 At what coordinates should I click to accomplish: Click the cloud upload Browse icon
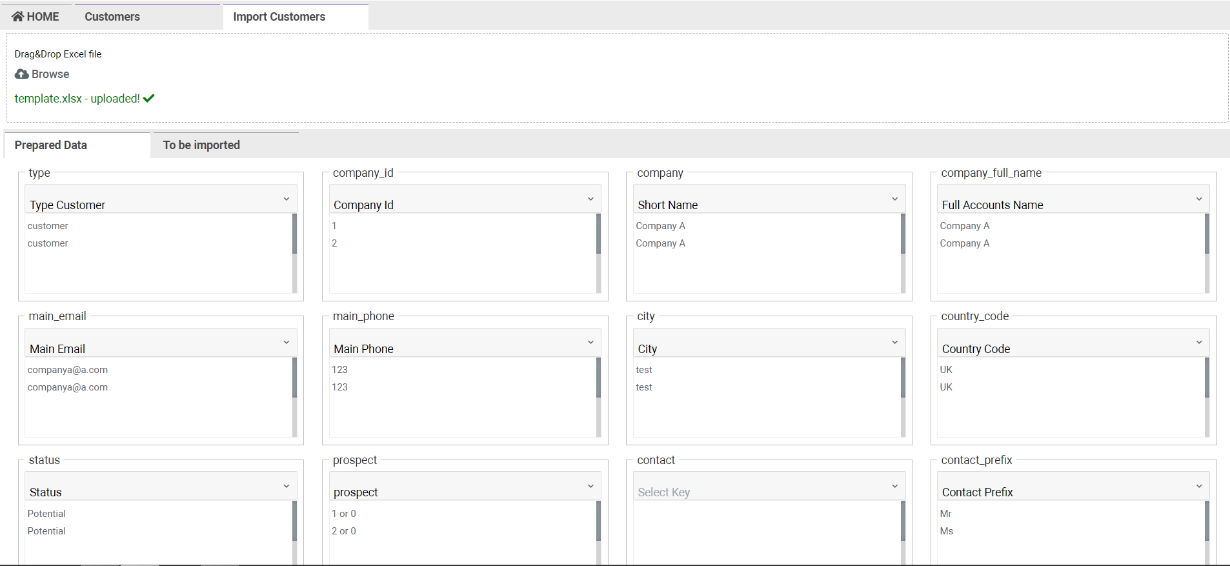point(22,74)
